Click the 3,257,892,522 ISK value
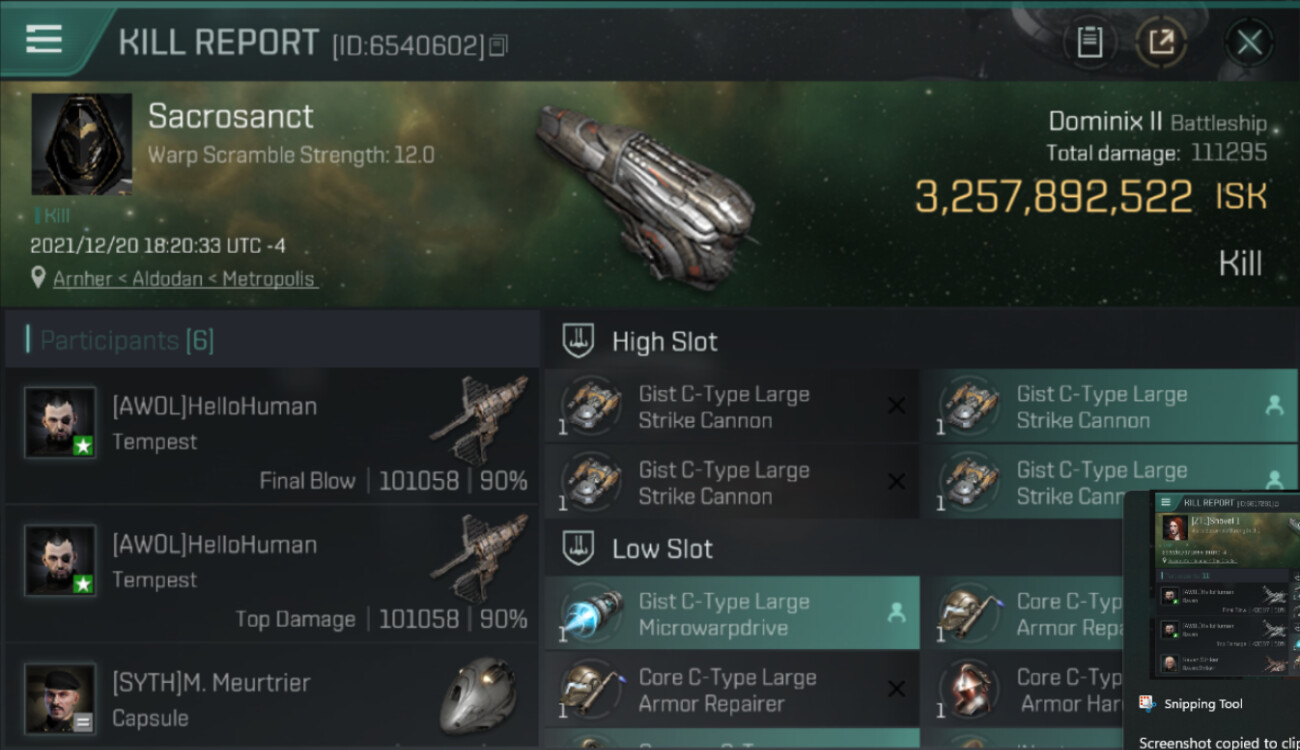Viewport: 1300px width, 750px height. pos(1054,197)
